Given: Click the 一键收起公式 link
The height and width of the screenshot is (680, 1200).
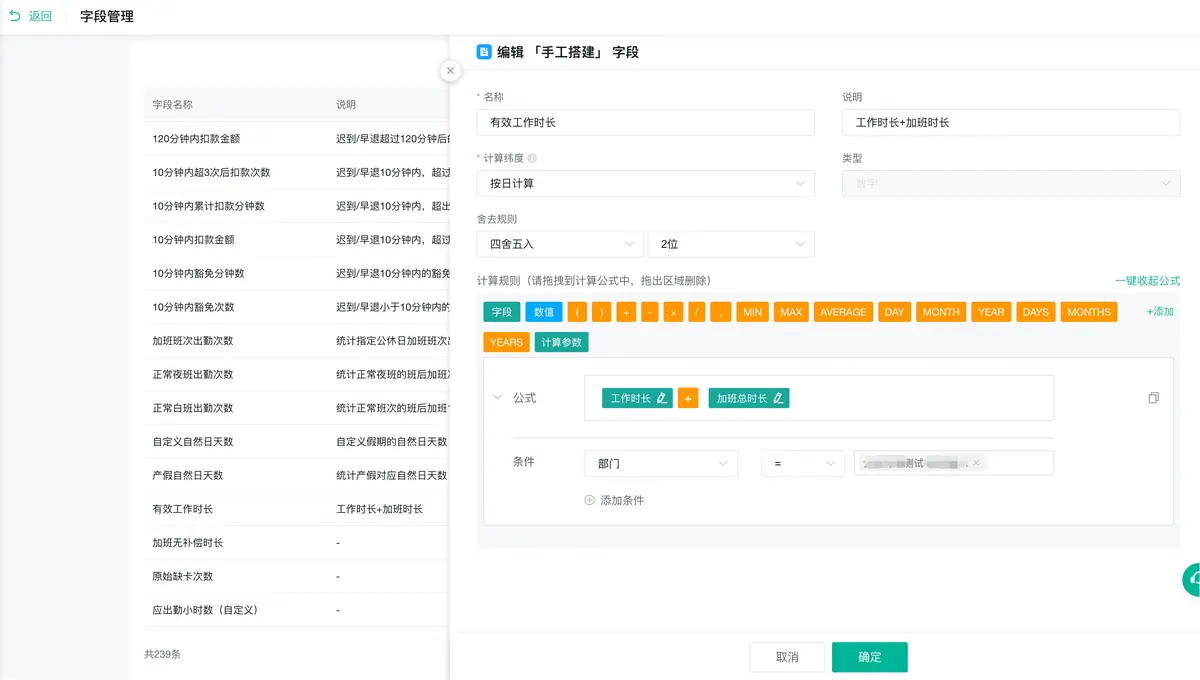Looking at the screenshot, I should pos(1147,281).
